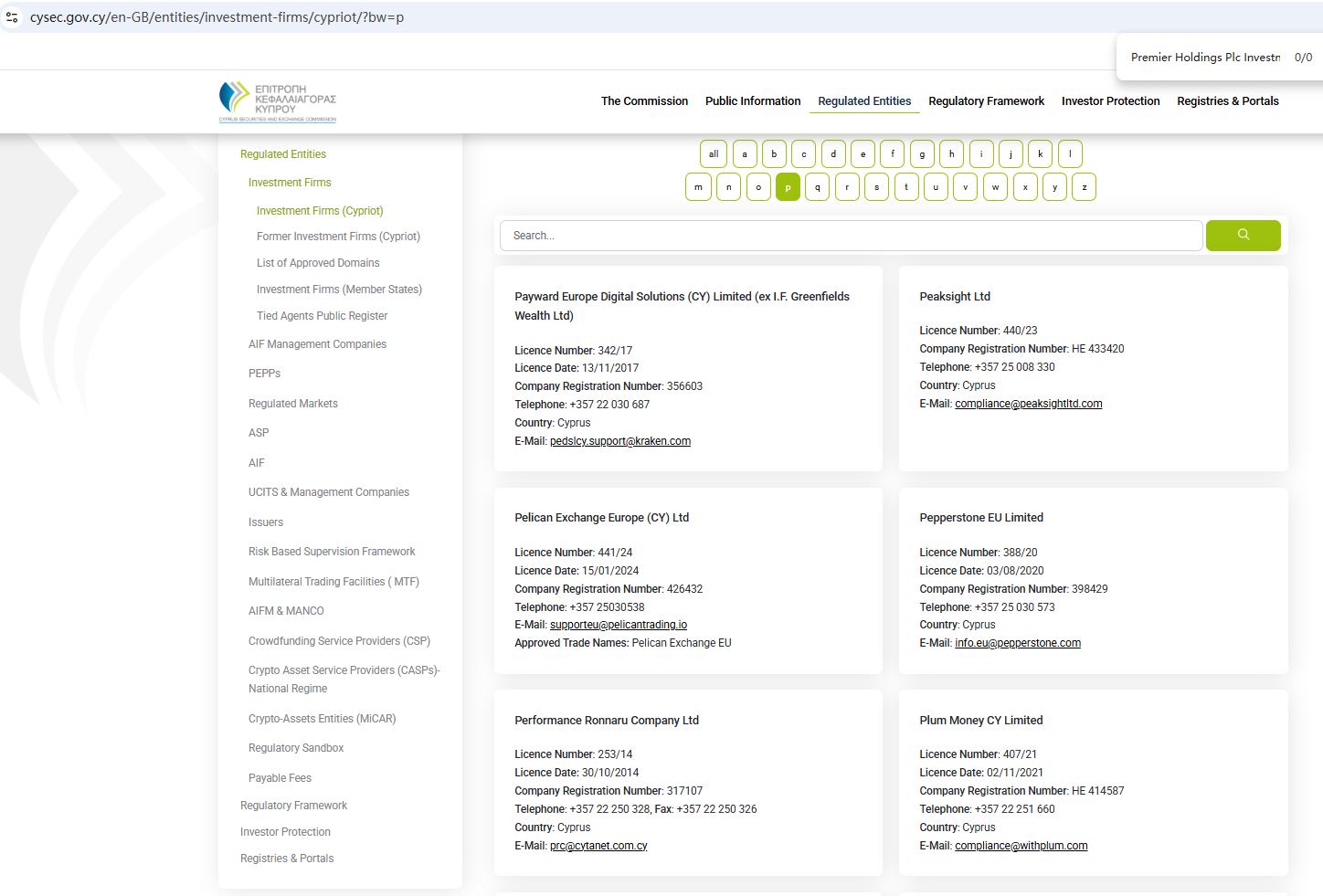Viewport: 1323px width, 896px height.
Task: Click info.eu@pepperstone.com email link
Action: pyautogui.click(x=1017, y=643)
